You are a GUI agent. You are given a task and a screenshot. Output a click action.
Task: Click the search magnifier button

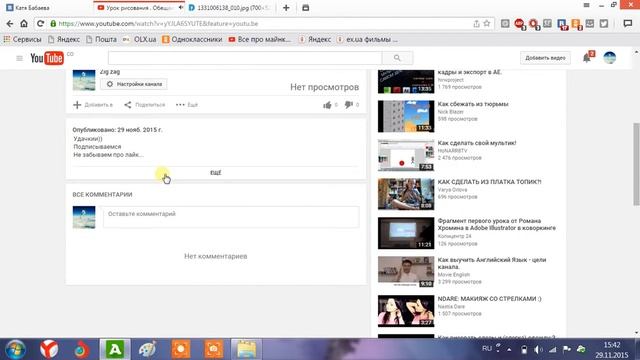pos(397,58)
